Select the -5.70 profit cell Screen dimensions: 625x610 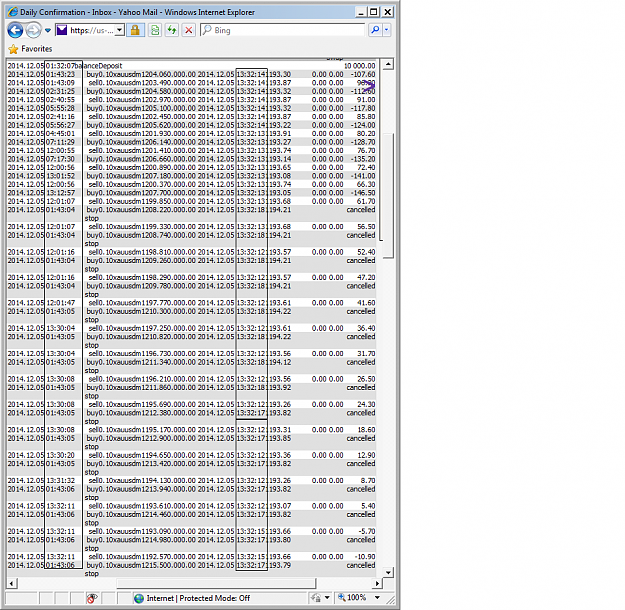pos(366,531)
